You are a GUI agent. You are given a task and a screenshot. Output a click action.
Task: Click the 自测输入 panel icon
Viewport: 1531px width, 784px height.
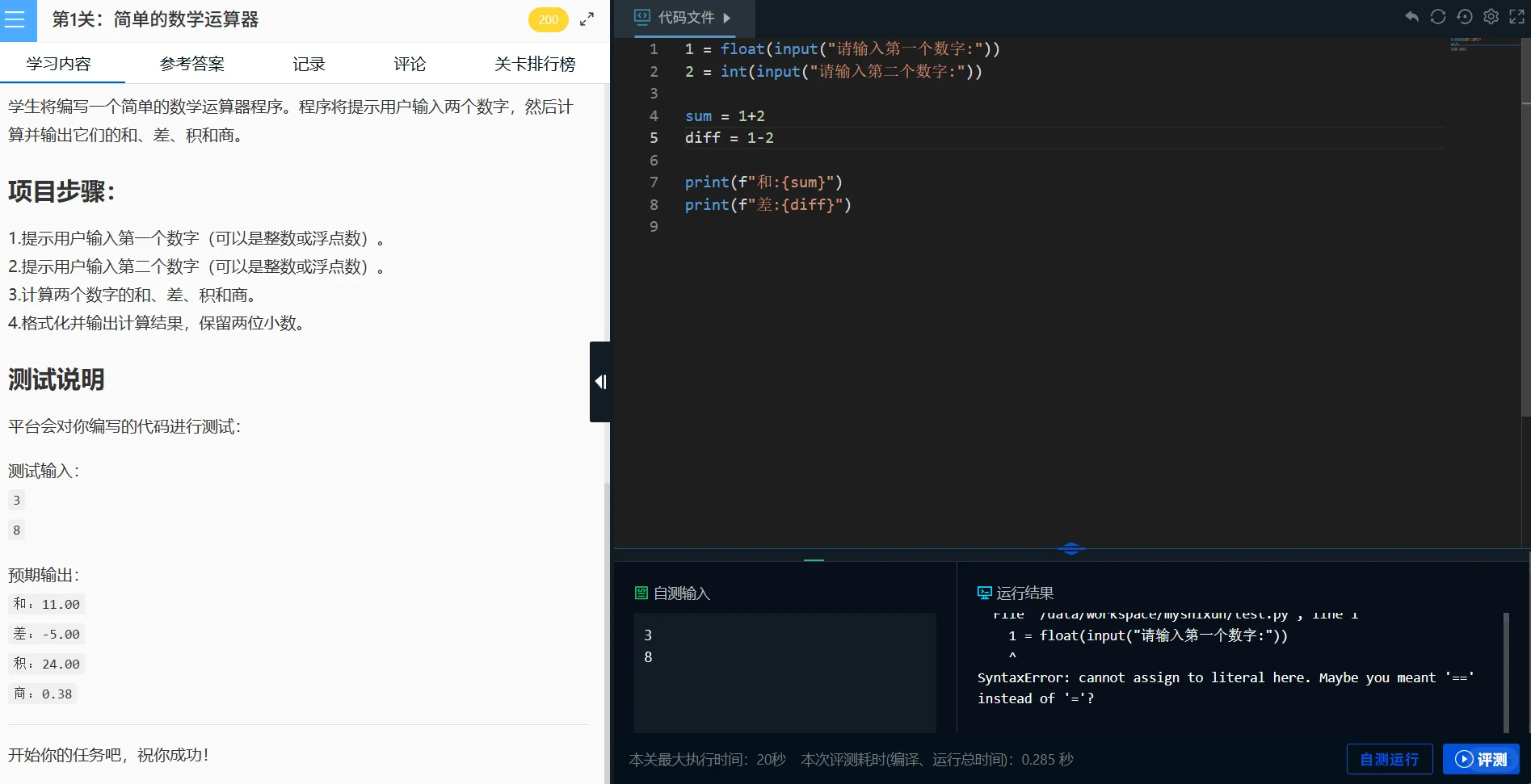click(x=640, y=592)
